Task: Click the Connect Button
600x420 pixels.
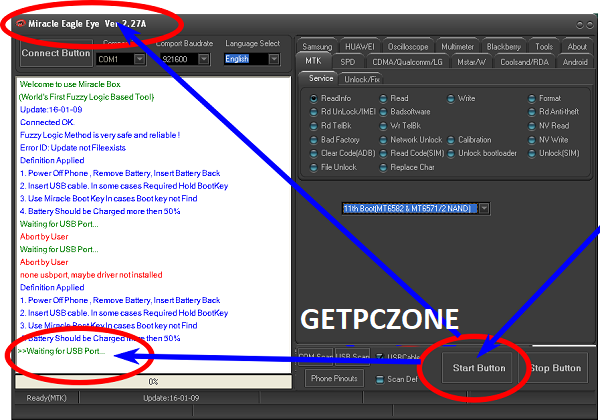Action: (55, 53)
